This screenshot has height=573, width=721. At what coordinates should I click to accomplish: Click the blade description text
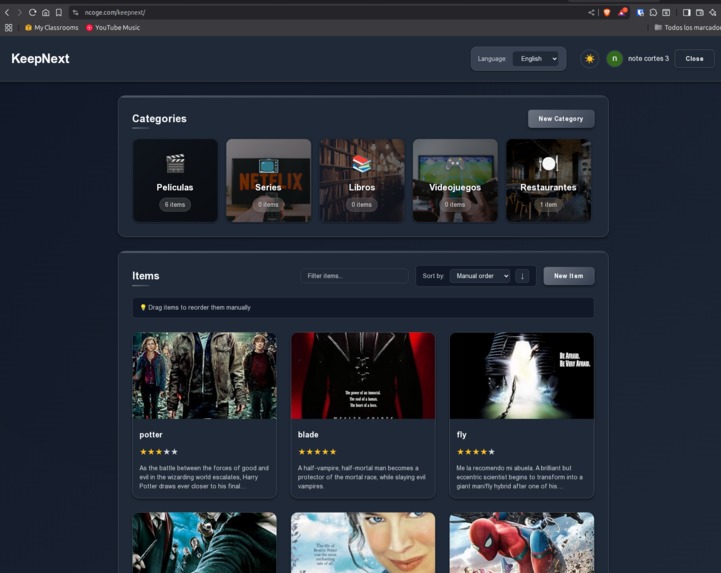(x=362, y=477)
